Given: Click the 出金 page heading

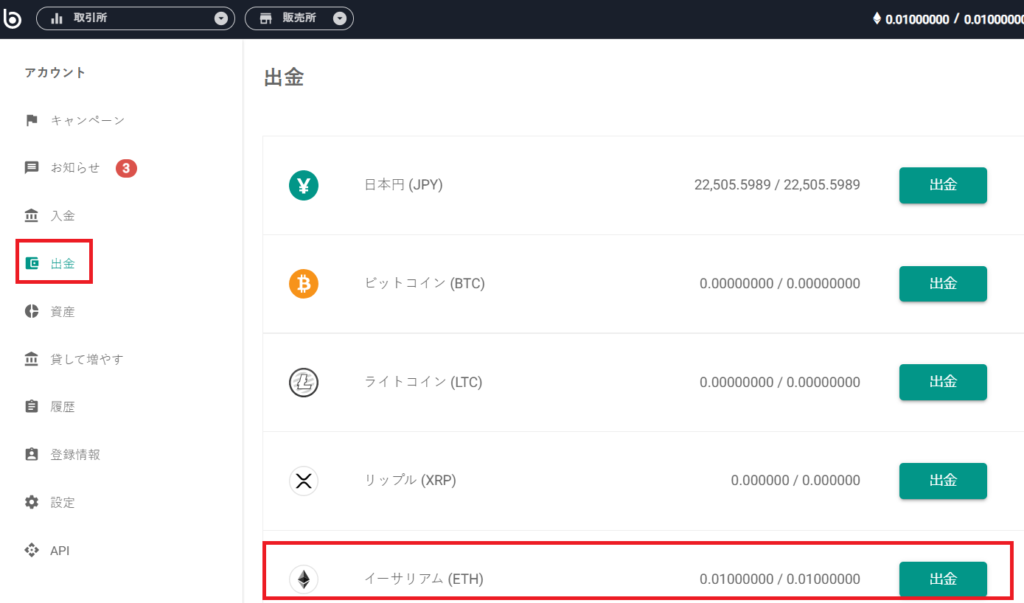Looking at the screenshot, I should 284,77.
